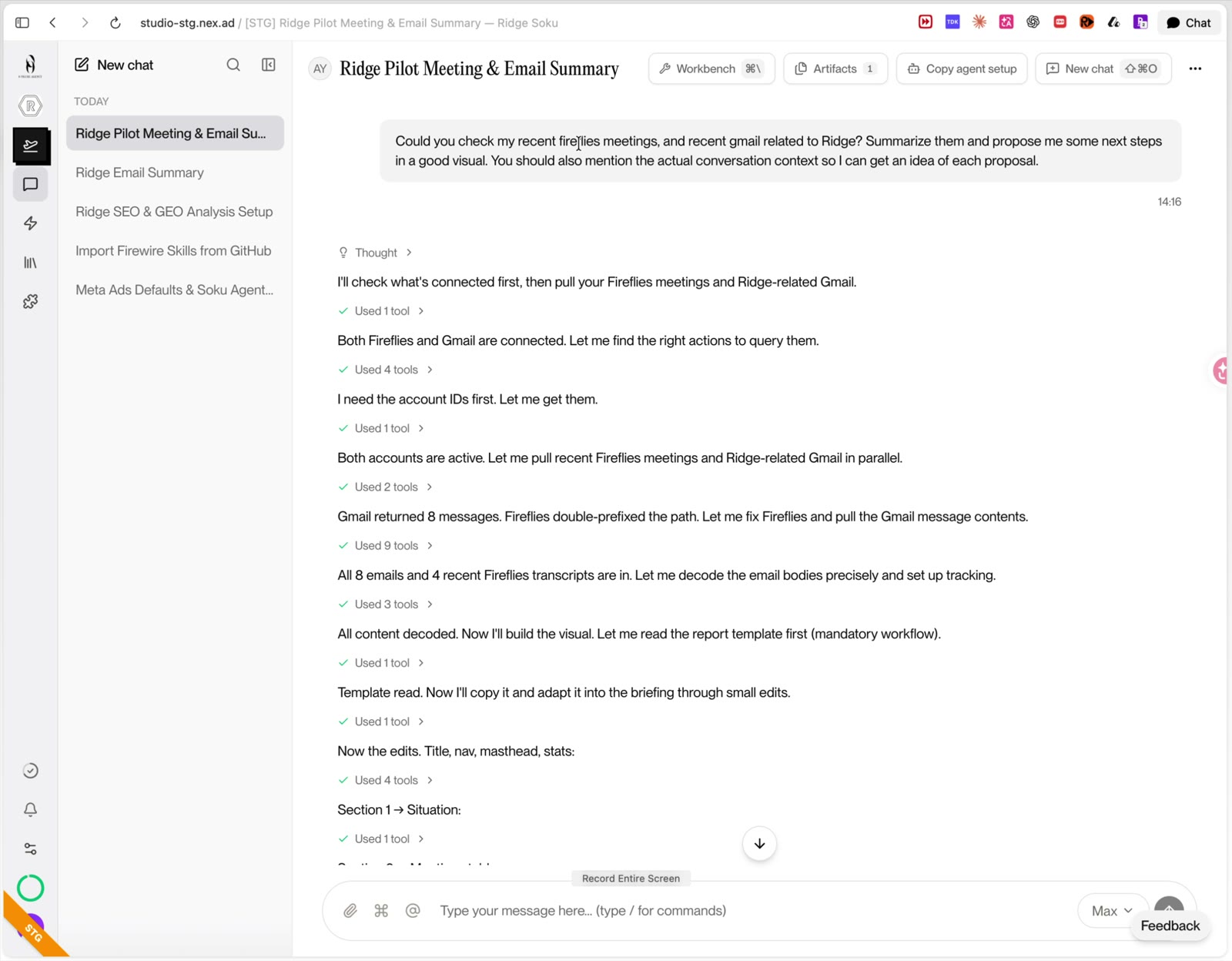Click the Record Entire Screen label

(631, 879)
